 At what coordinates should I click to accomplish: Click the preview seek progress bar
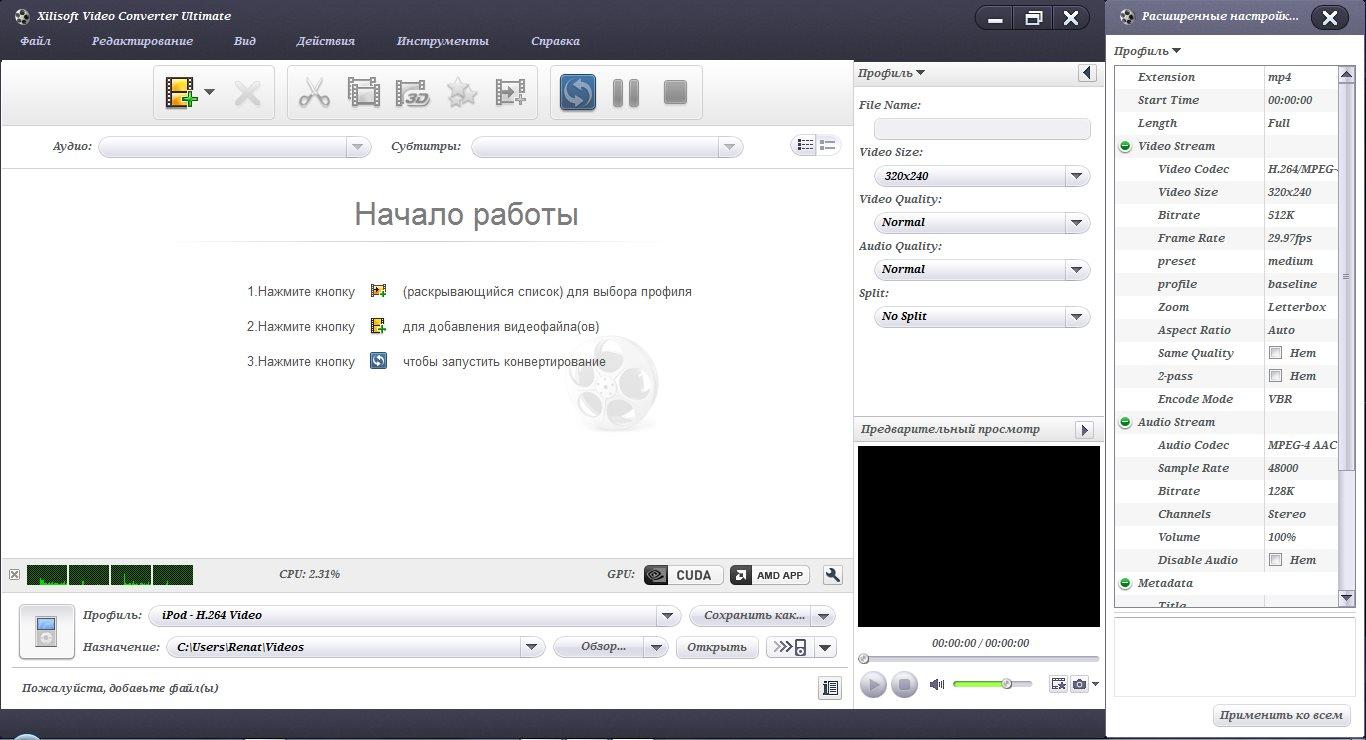coord(979,658)
